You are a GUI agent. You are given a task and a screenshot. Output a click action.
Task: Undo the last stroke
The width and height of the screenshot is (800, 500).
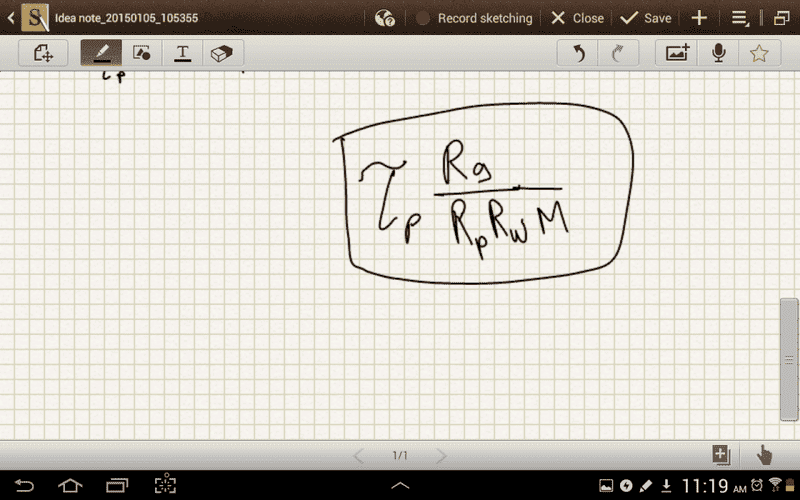click(x=578, y=53)
